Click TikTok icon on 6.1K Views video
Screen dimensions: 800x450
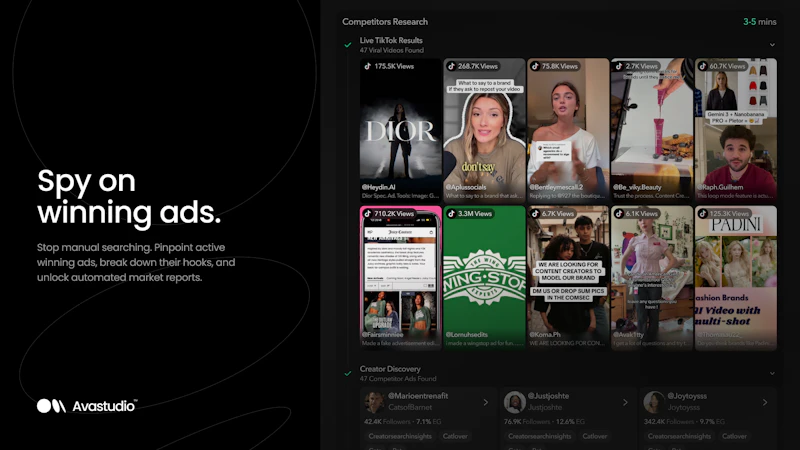619,214
